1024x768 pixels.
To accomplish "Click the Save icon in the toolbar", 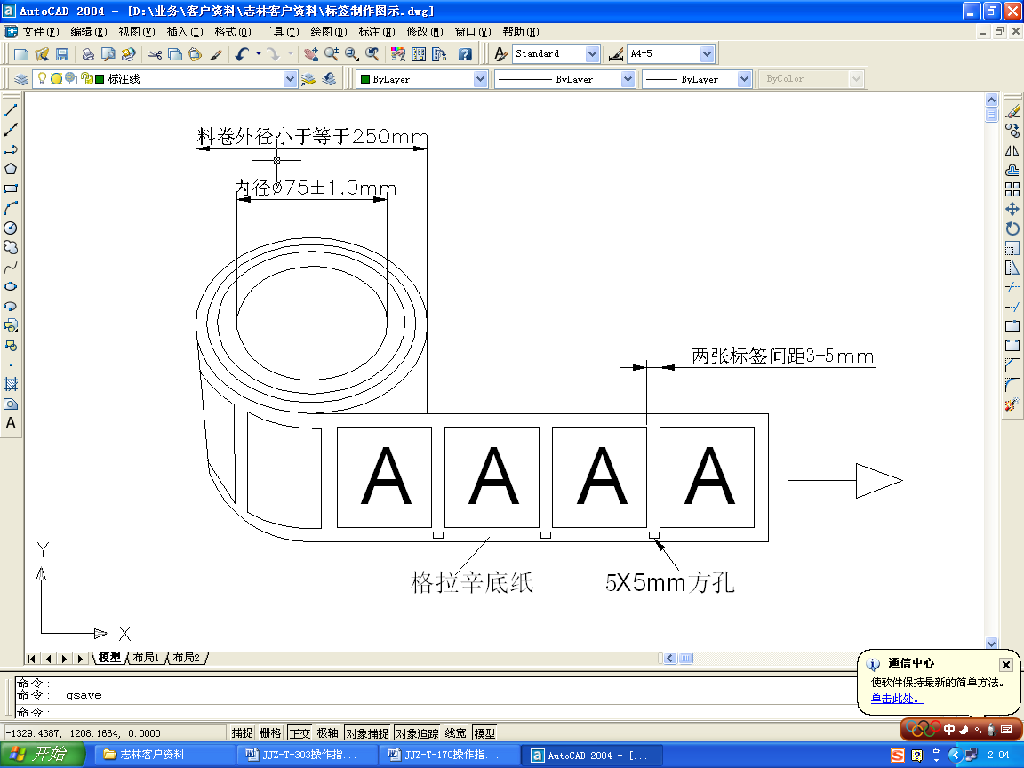I will 62,54.
